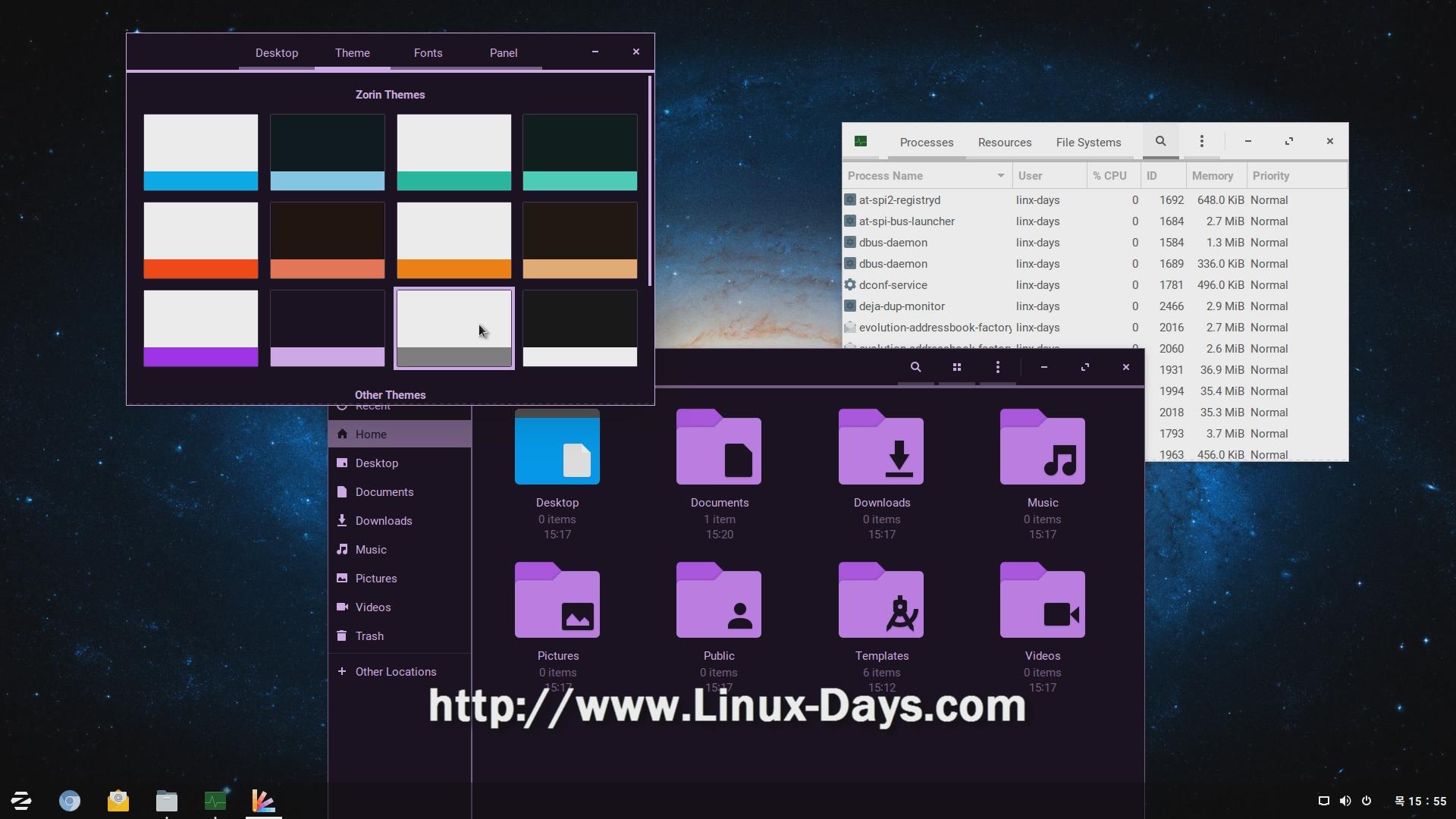Open the Downloads folder icon

coord(881,447)
